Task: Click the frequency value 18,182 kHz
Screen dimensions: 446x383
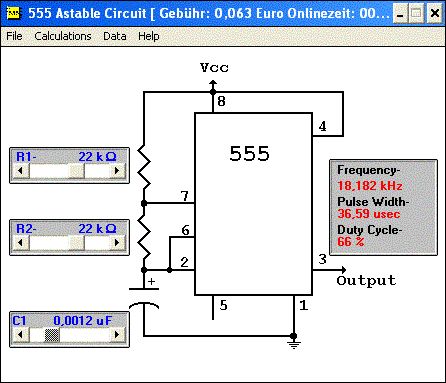Action: [370, 186]
